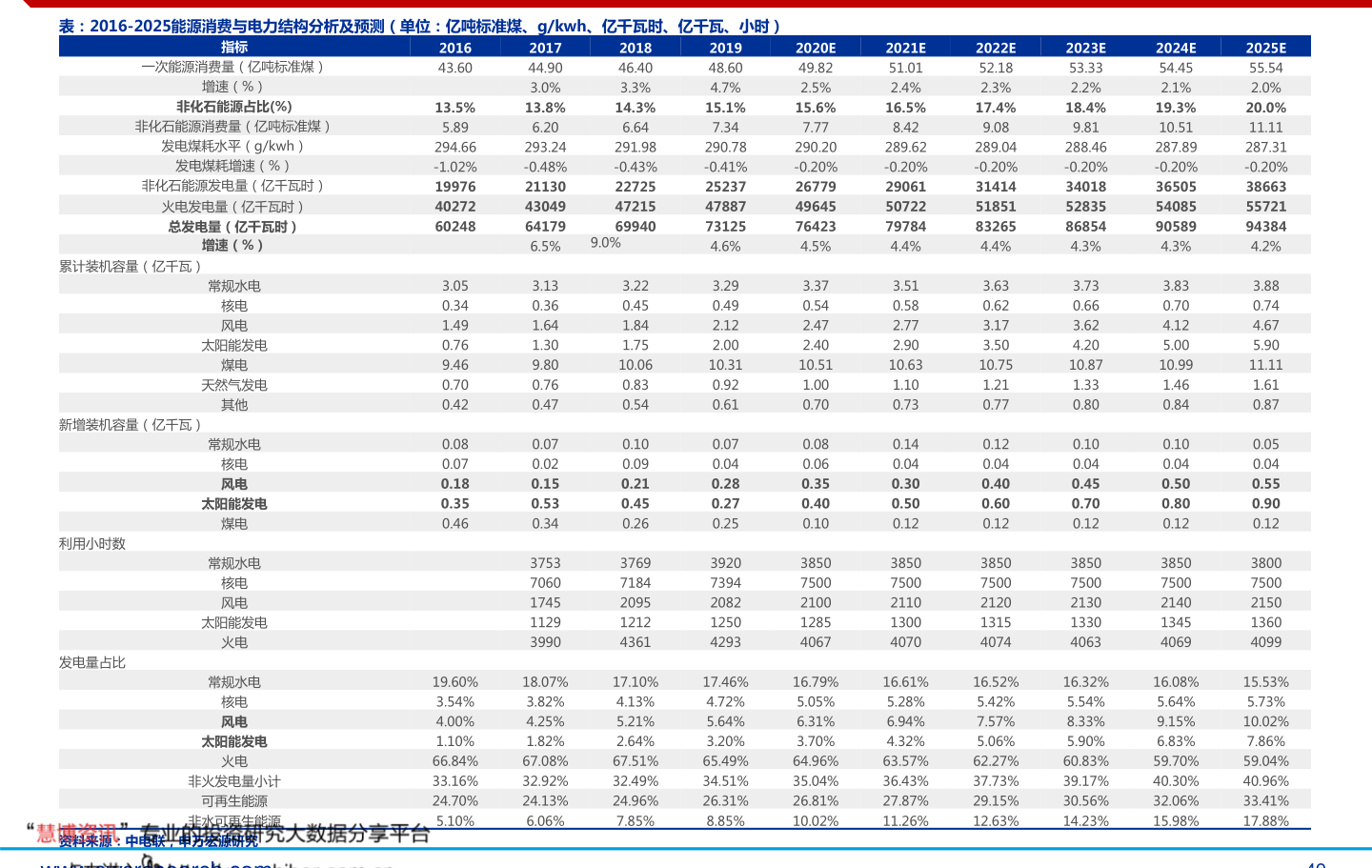
Task: Click the value '17.88%' for 2025E
Action: coord(1266,821)
